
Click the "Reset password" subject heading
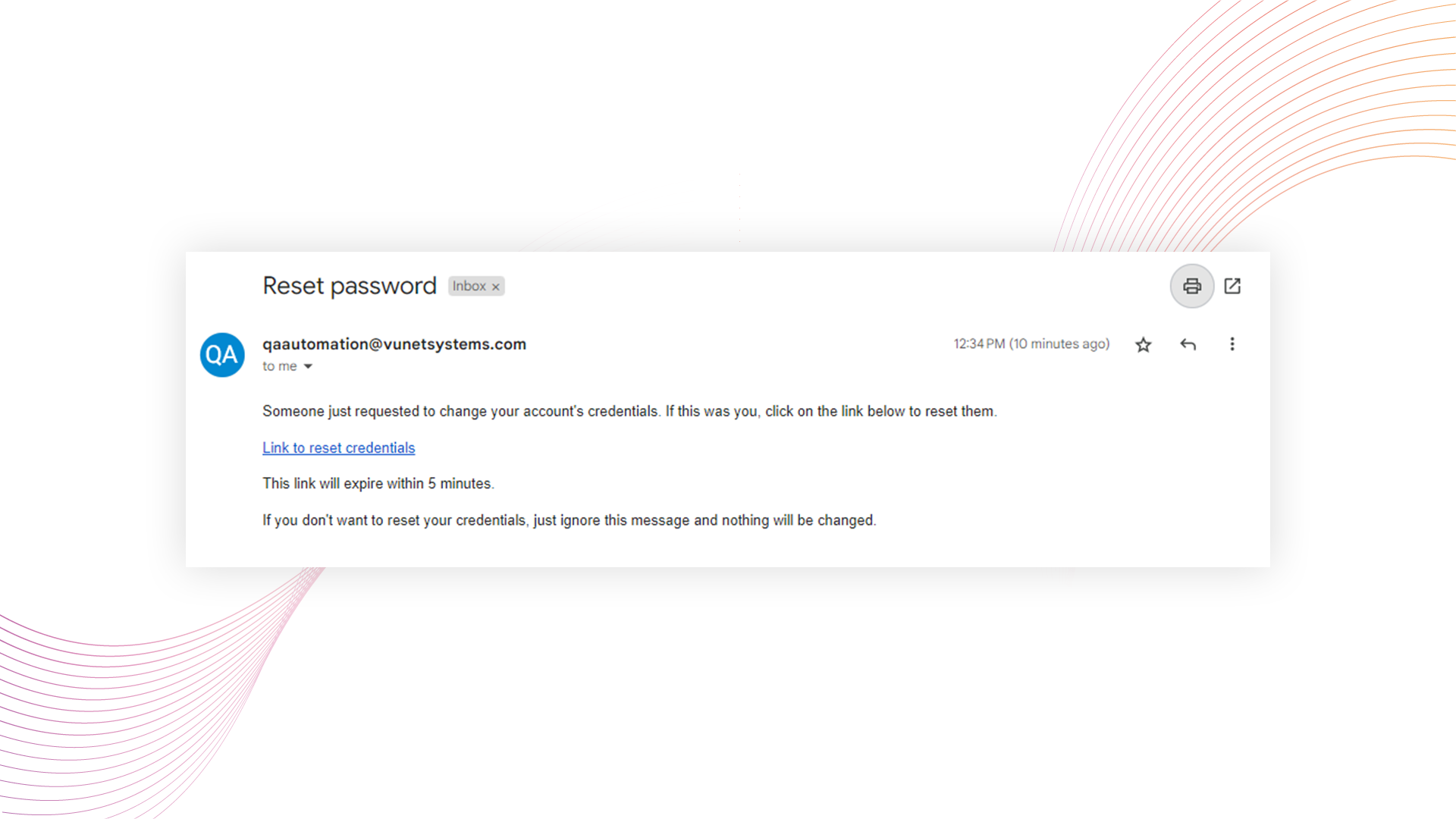coord(349,286)
